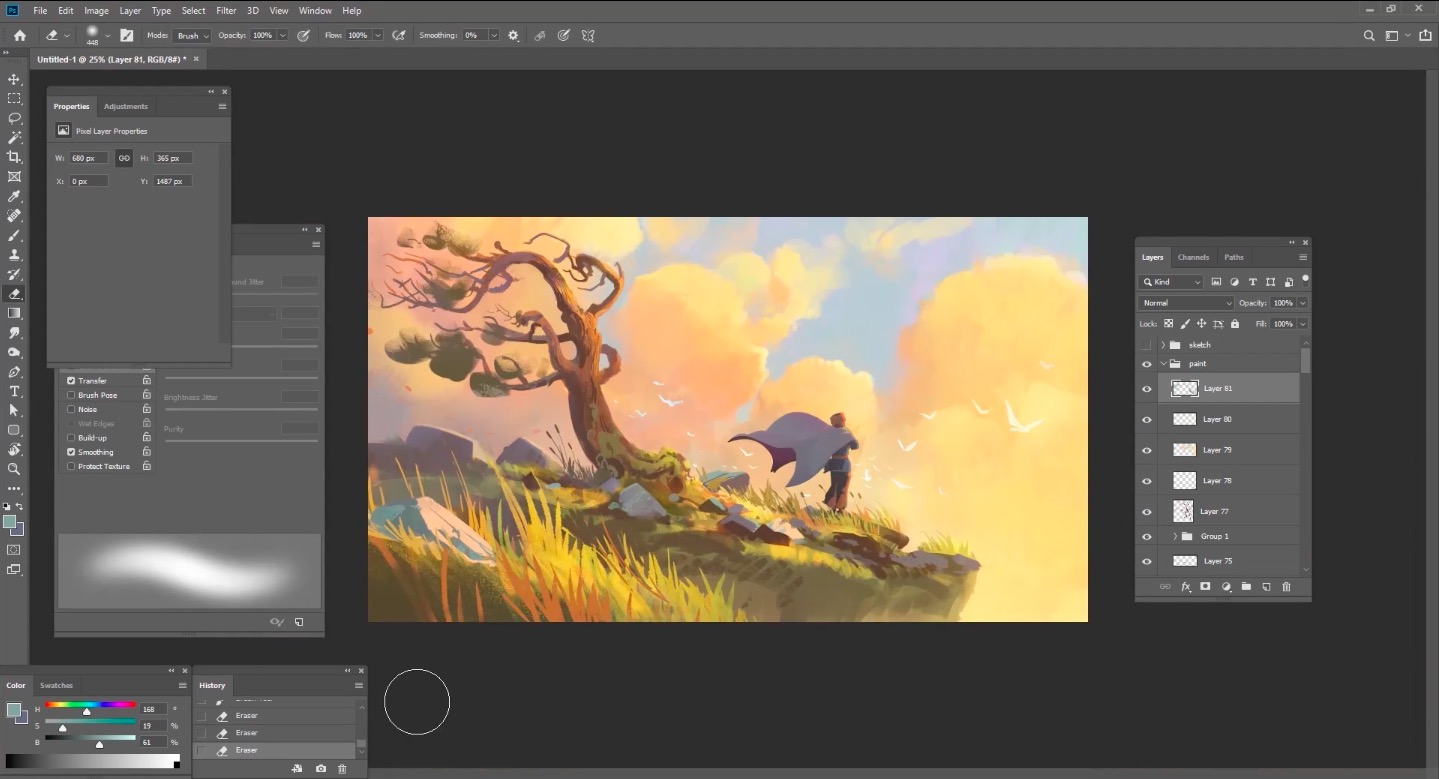
Task: Select the Zoom tool
Action: 14,468
